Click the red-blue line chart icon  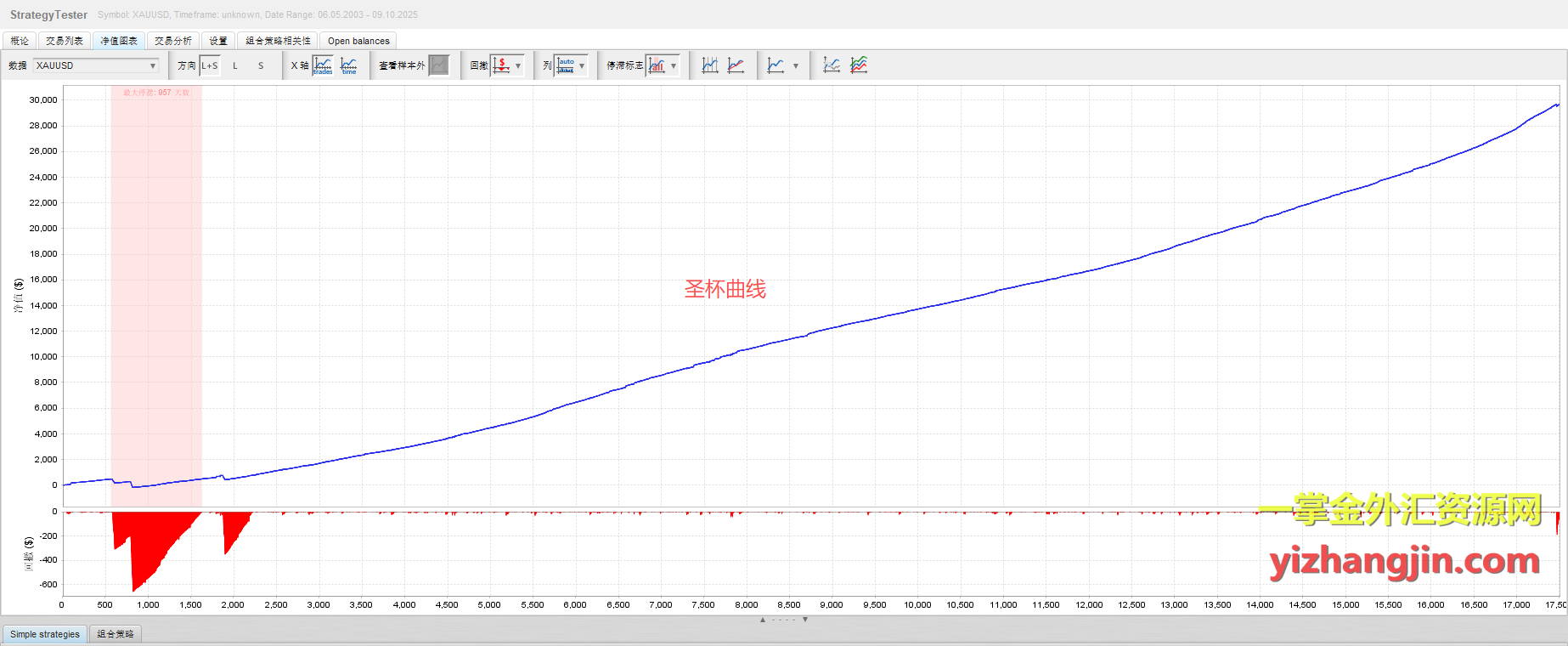click(x=736, y=65)
